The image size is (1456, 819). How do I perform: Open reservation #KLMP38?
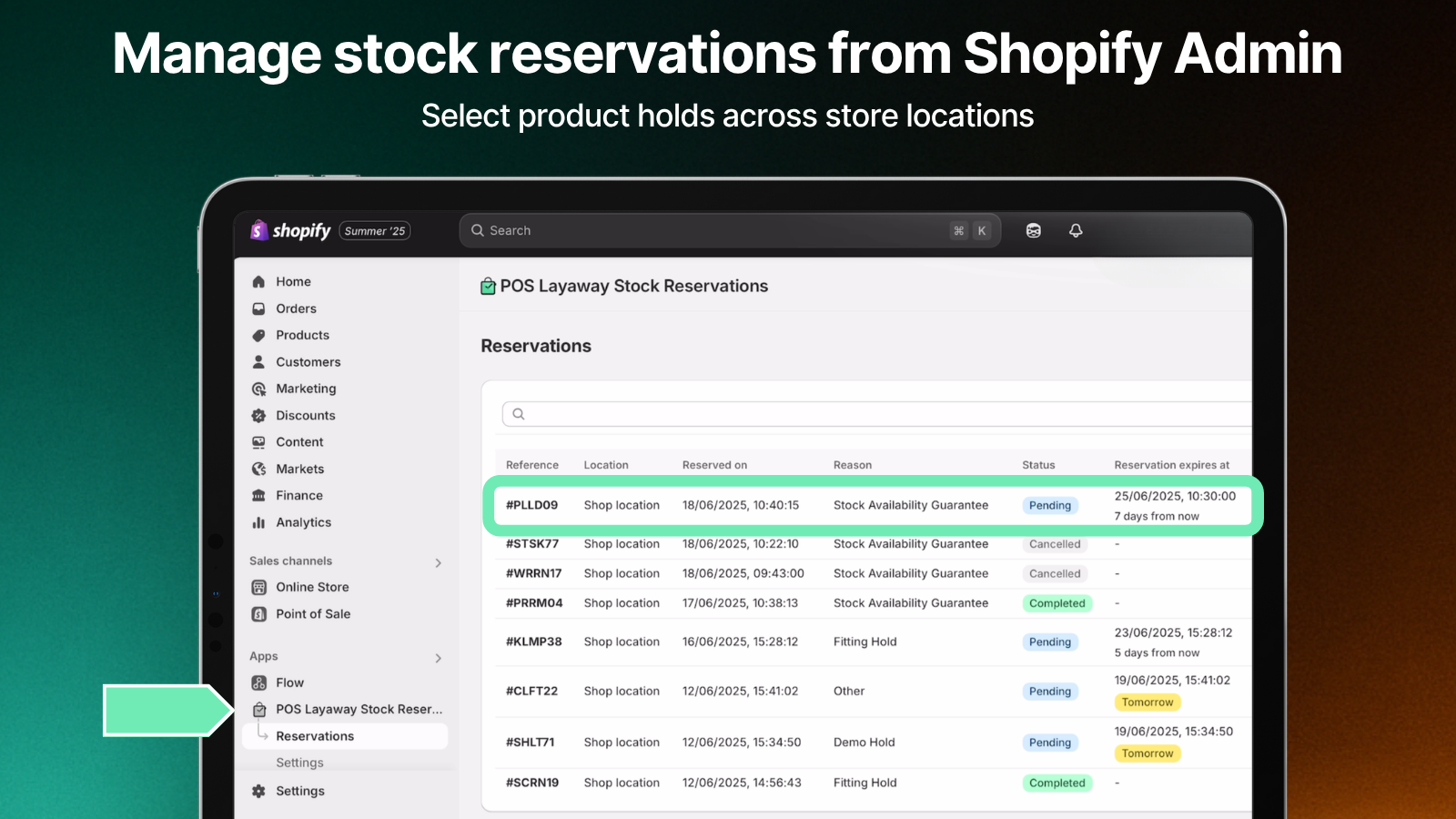(x=534, y=642)
